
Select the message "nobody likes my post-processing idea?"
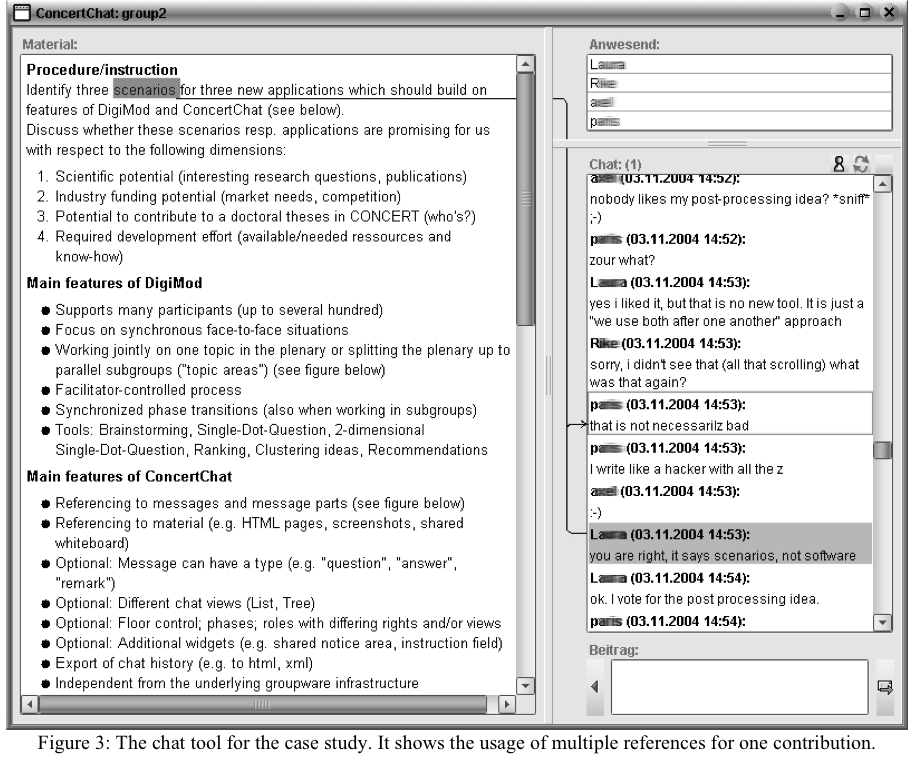tap(730, 199)
